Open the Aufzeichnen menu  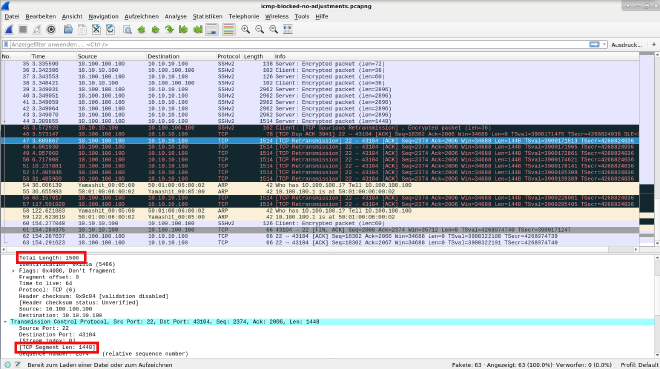coord(141,16)
